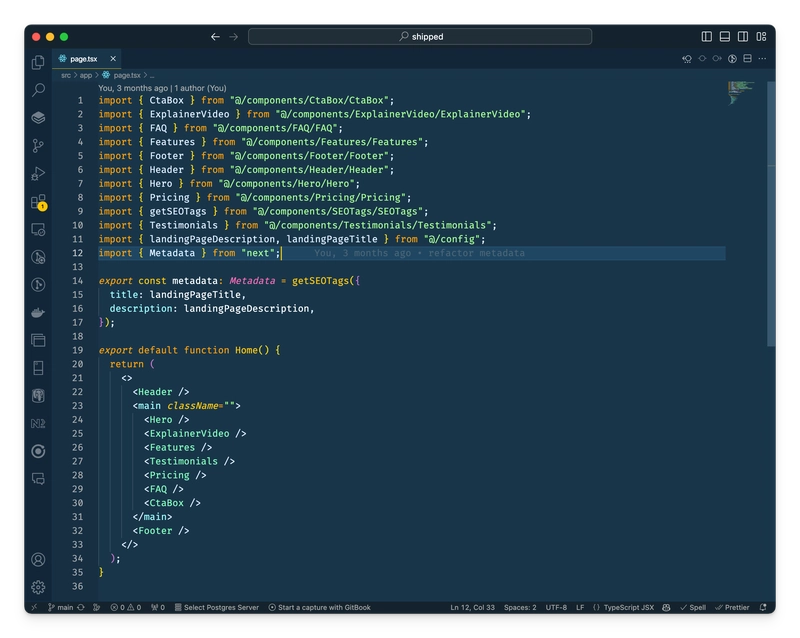Viewport: 800px width, 638px height.
Task: Toggle the secondary side bar
Action: (743, 36)
